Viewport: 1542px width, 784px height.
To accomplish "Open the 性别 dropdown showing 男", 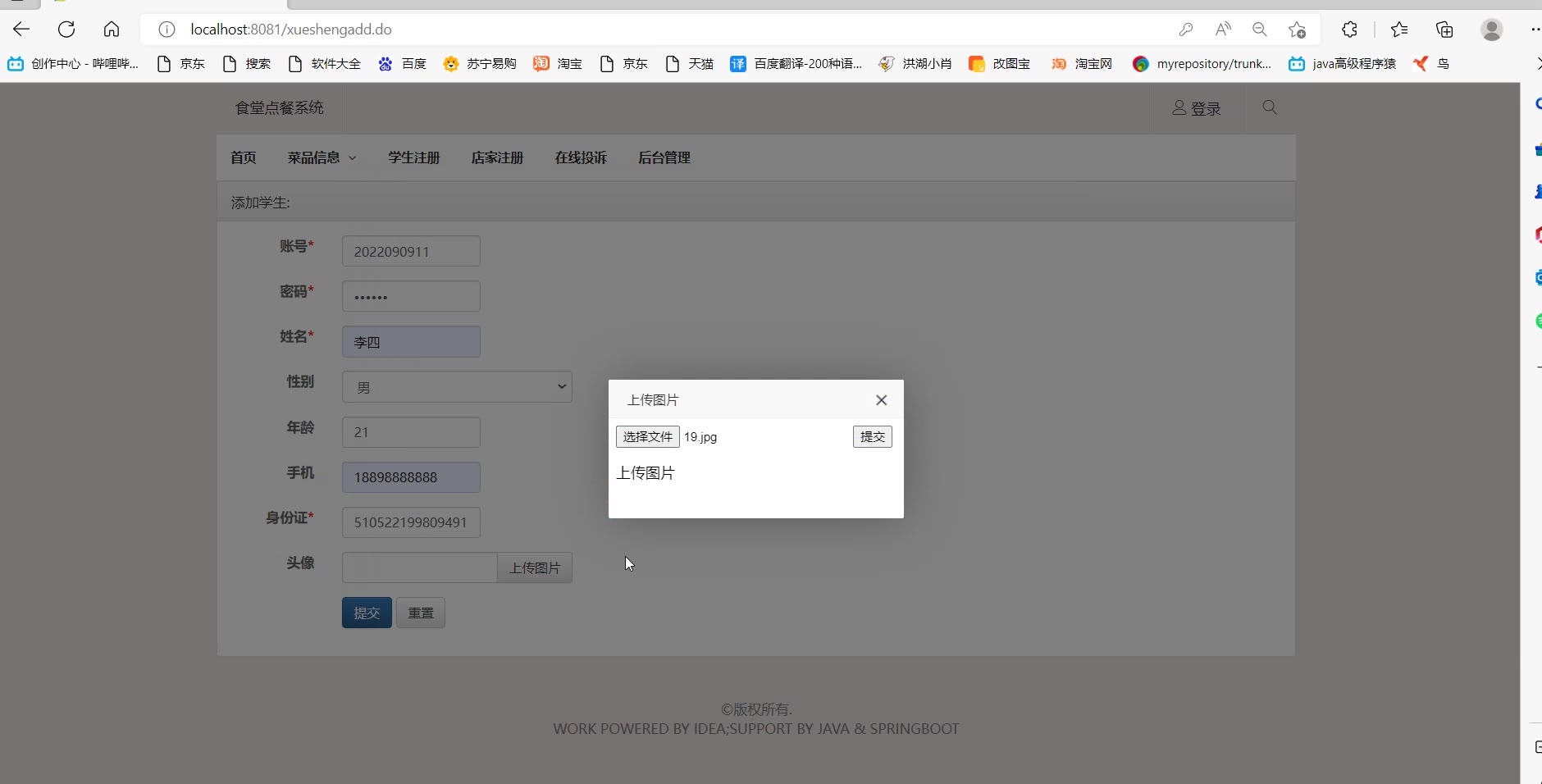I will click(x=457, y=387).
